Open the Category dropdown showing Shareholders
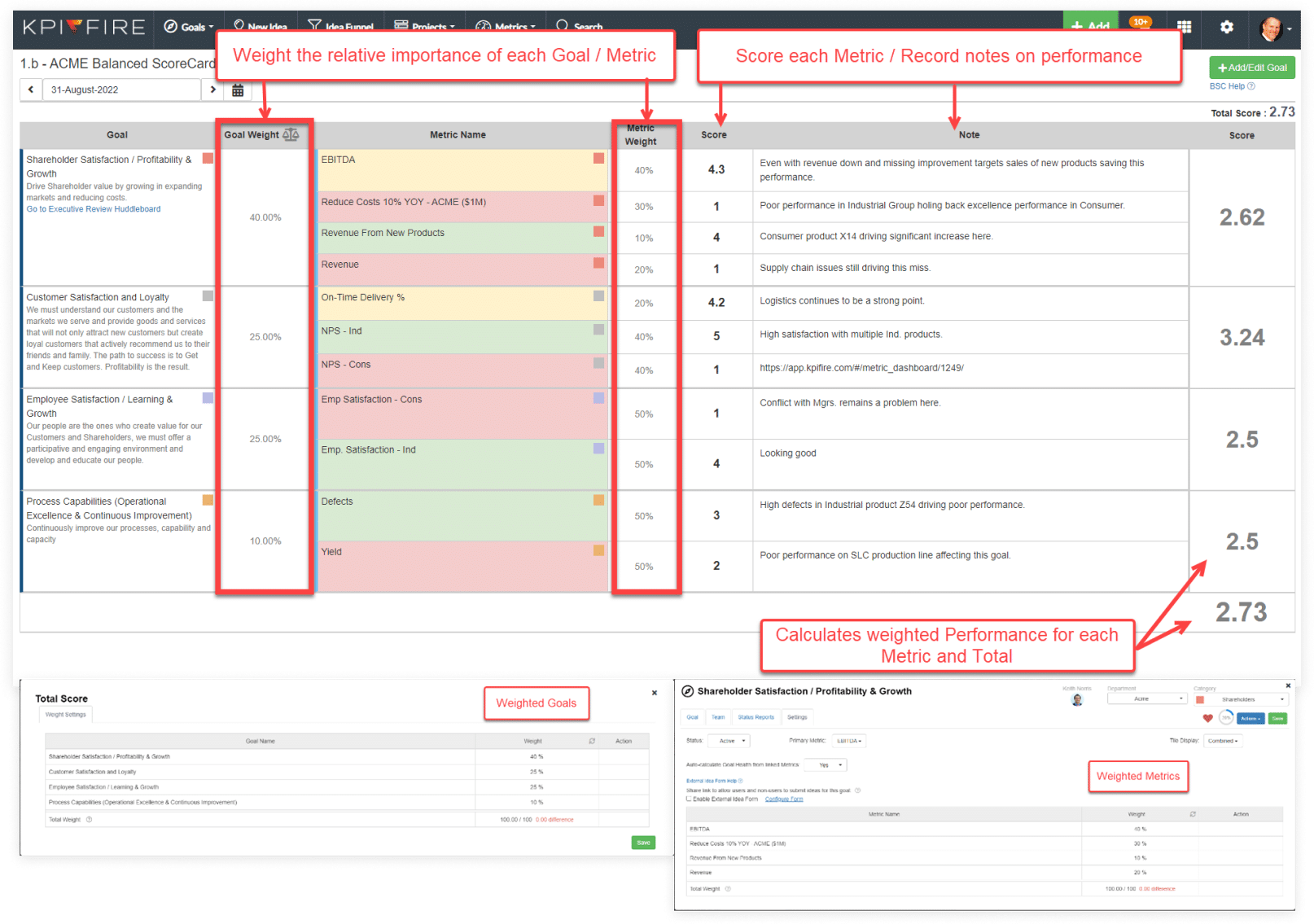The width and height of the screenshot is (1314, 924). tap(1239, 699)
